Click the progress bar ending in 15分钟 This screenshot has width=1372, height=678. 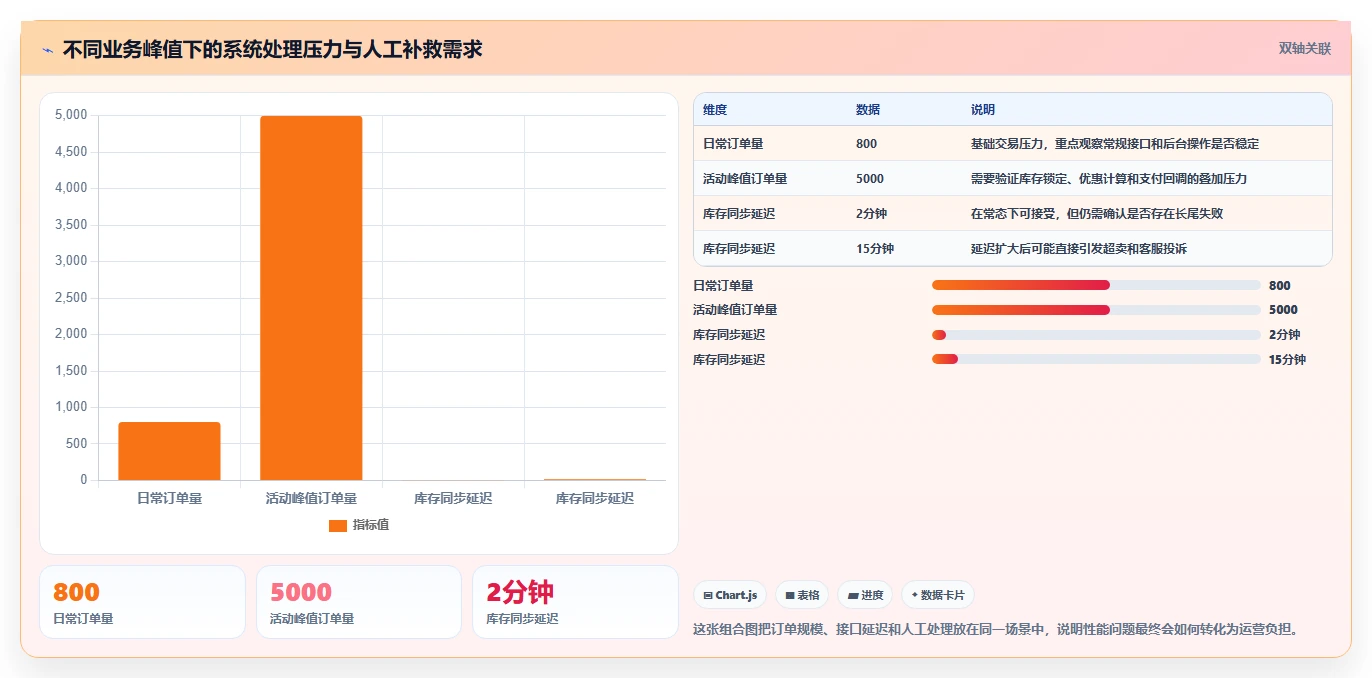[x=1096, y=359]
